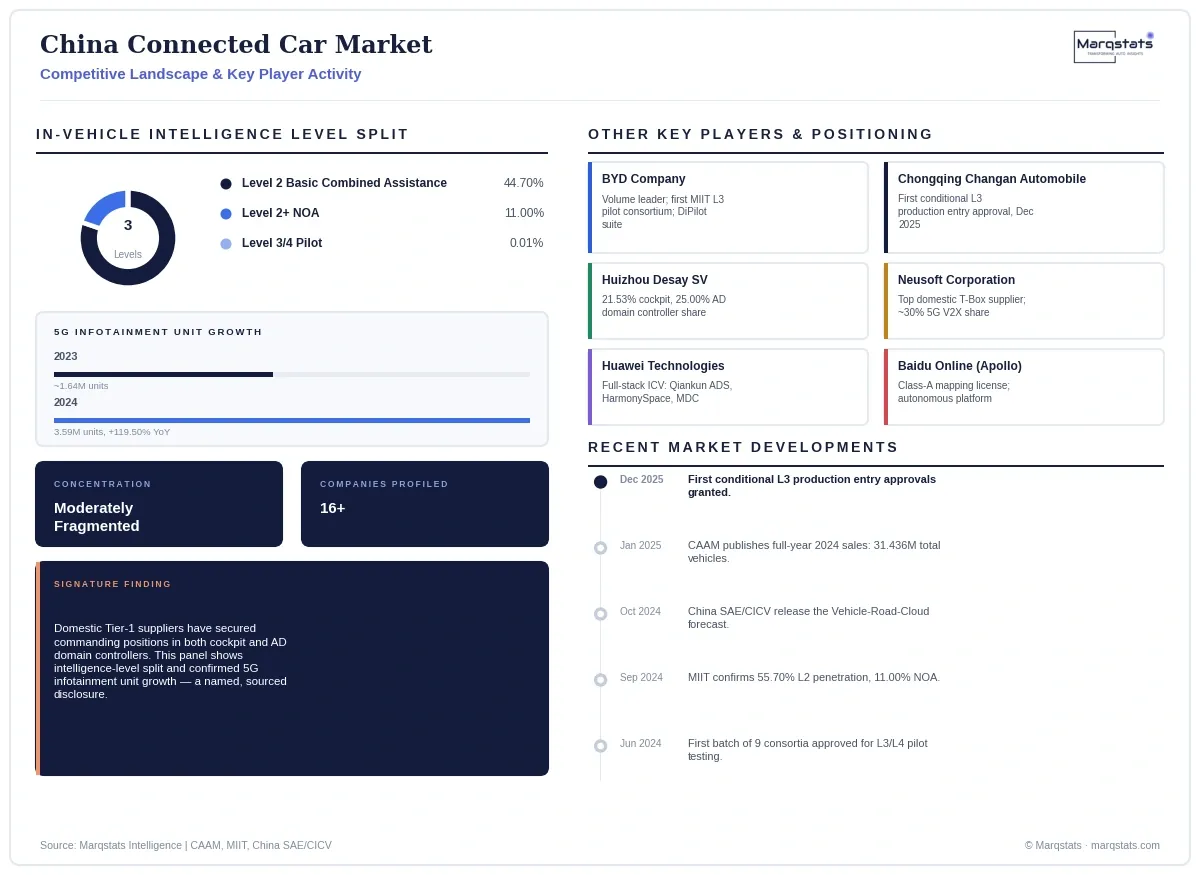Click the Level 2+ NOA legend dot
Viewport: 1200px width, 875px height.
tap(226, 214)
